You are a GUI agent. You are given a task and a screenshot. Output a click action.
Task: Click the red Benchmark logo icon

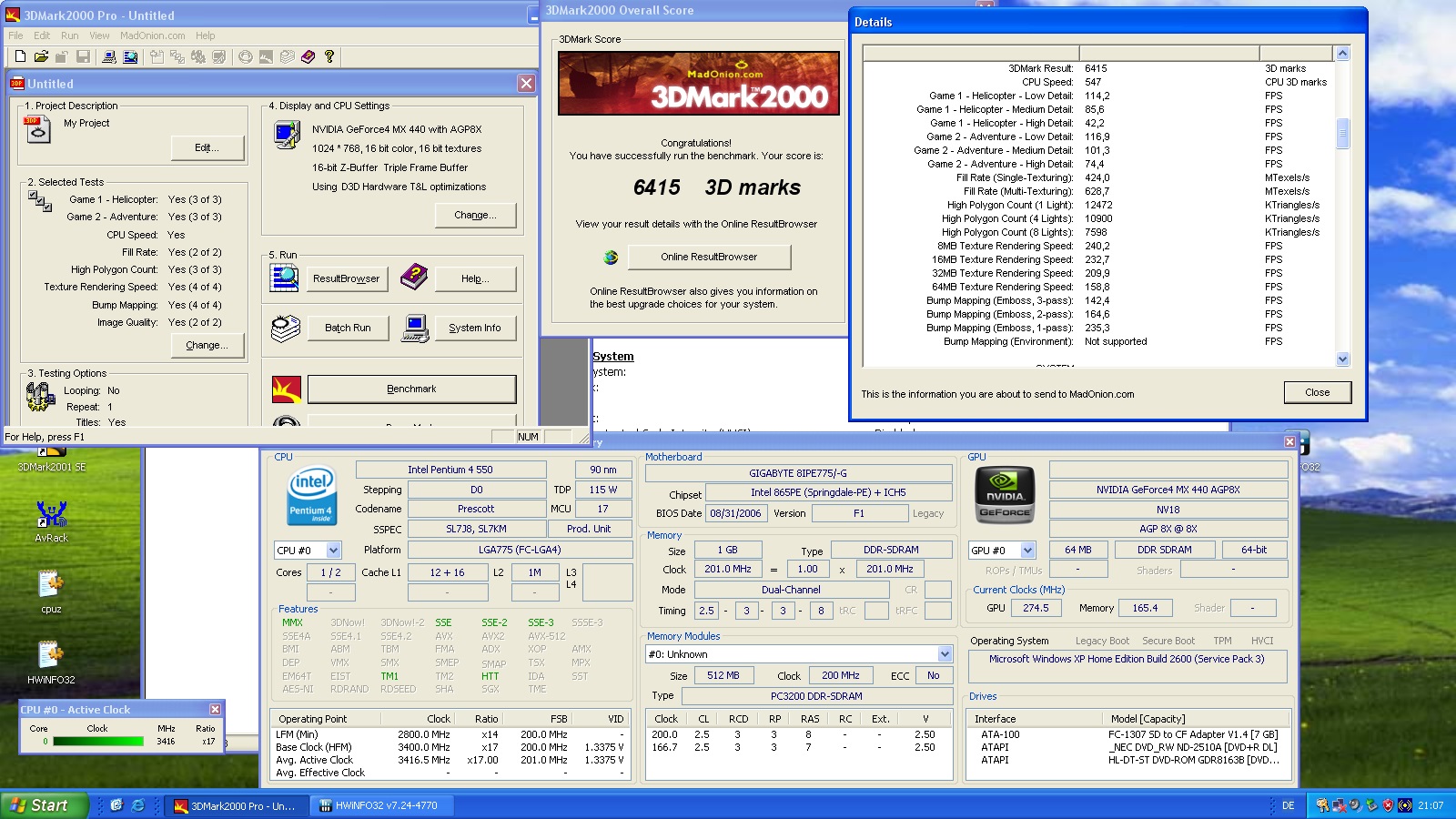pos(286,389)
